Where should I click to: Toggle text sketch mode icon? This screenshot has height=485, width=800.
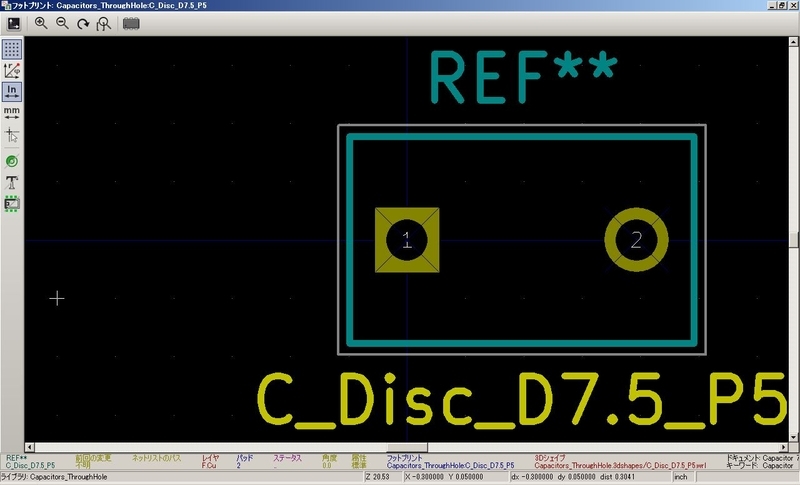(12, 182)
